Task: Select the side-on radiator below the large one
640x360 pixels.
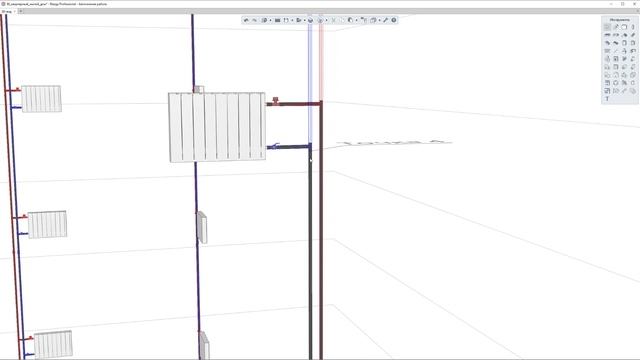Action: click(x=202, y=227)
